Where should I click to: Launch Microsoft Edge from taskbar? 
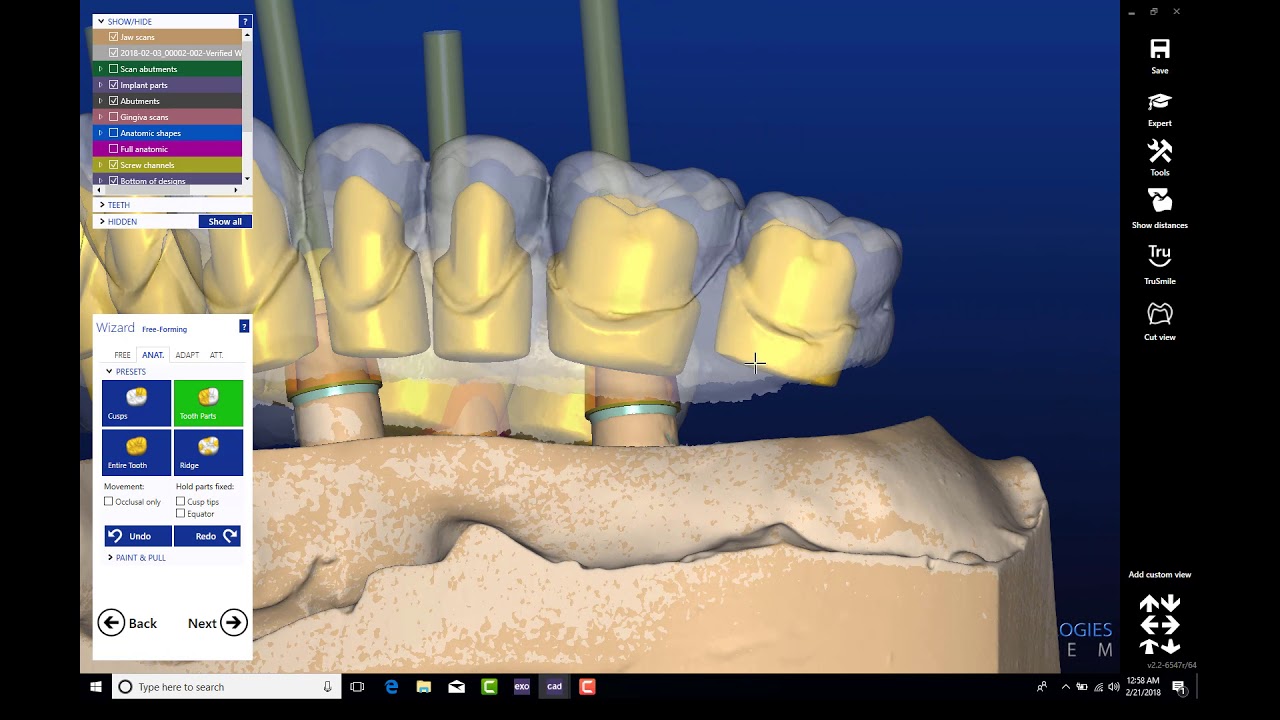391,687
